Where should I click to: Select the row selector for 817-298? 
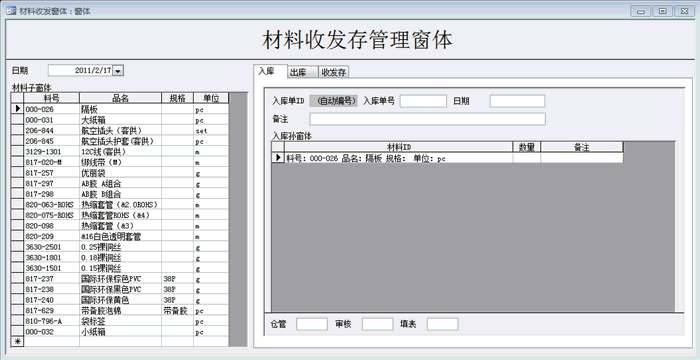17,194
